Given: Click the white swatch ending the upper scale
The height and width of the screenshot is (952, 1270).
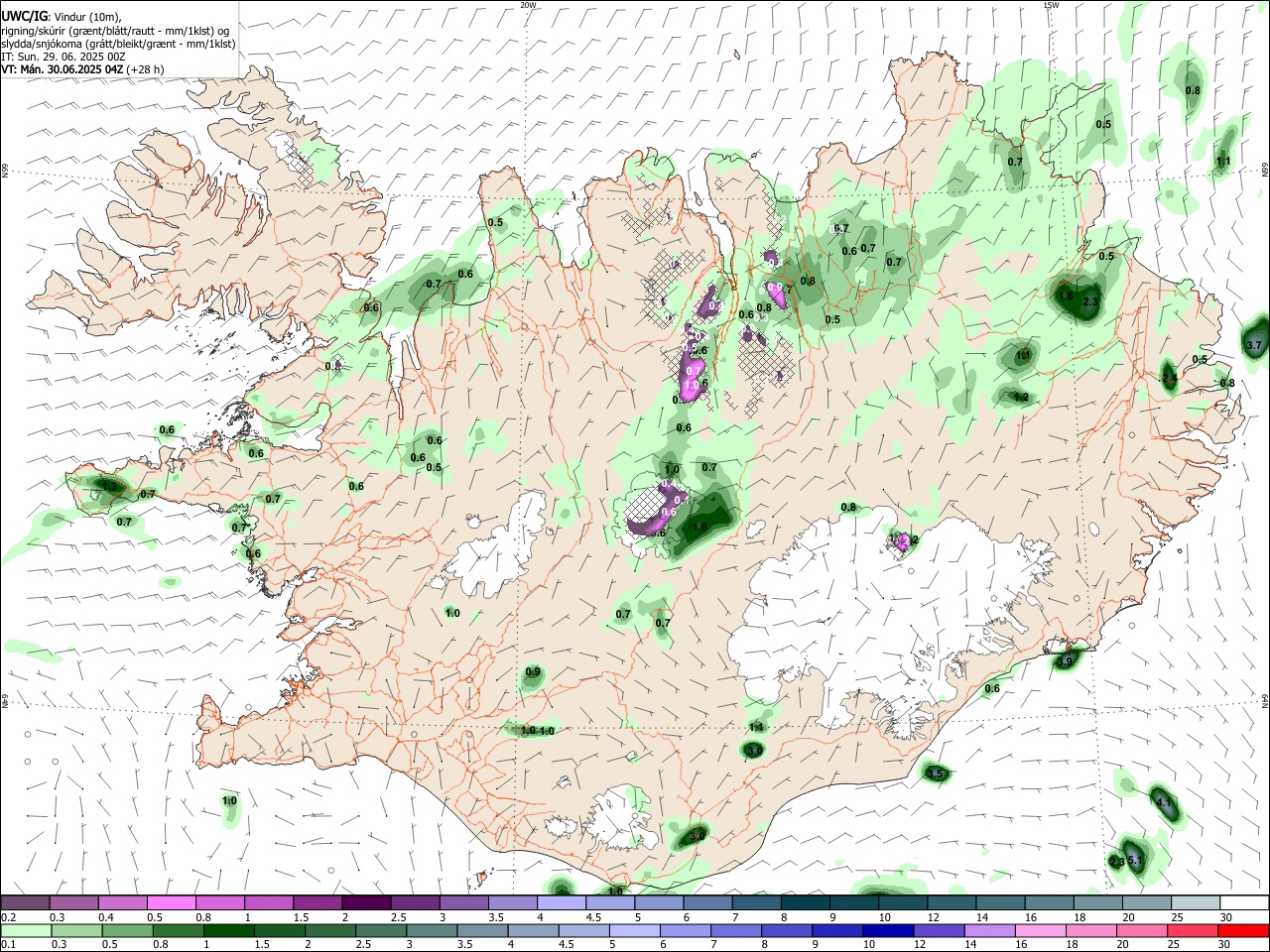Looking at the screenshot, I should click(x=1244, y=902).
